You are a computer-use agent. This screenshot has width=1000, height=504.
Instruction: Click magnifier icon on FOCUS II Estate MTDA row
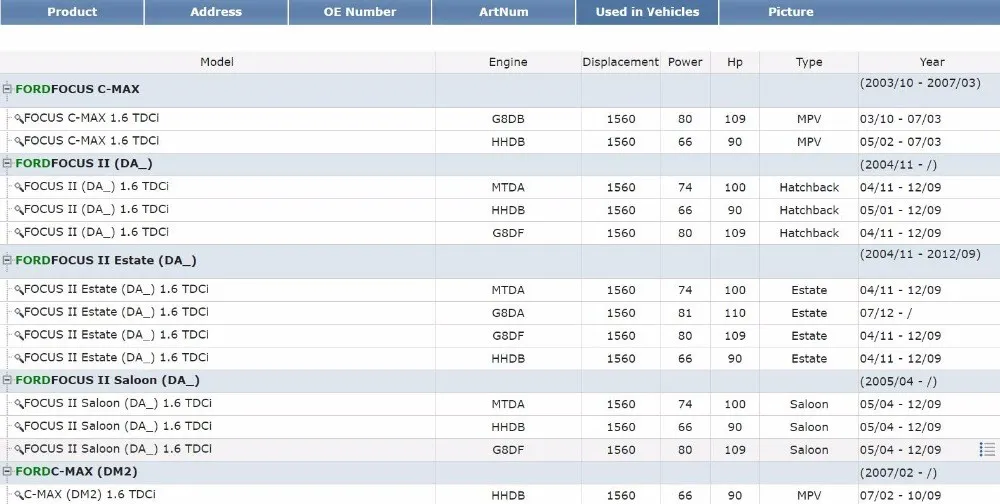point(19,290)
